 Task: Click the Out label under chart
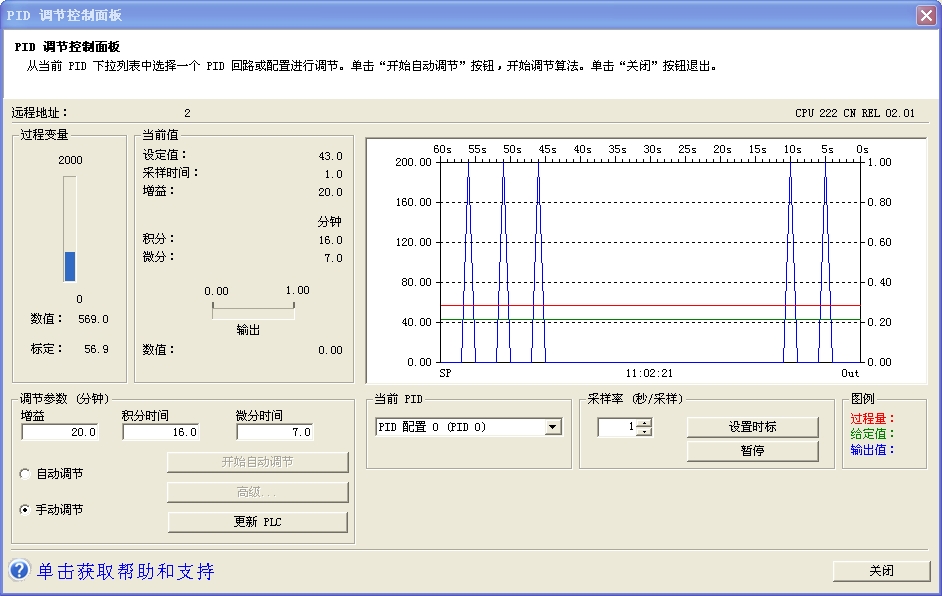[850, 373]
